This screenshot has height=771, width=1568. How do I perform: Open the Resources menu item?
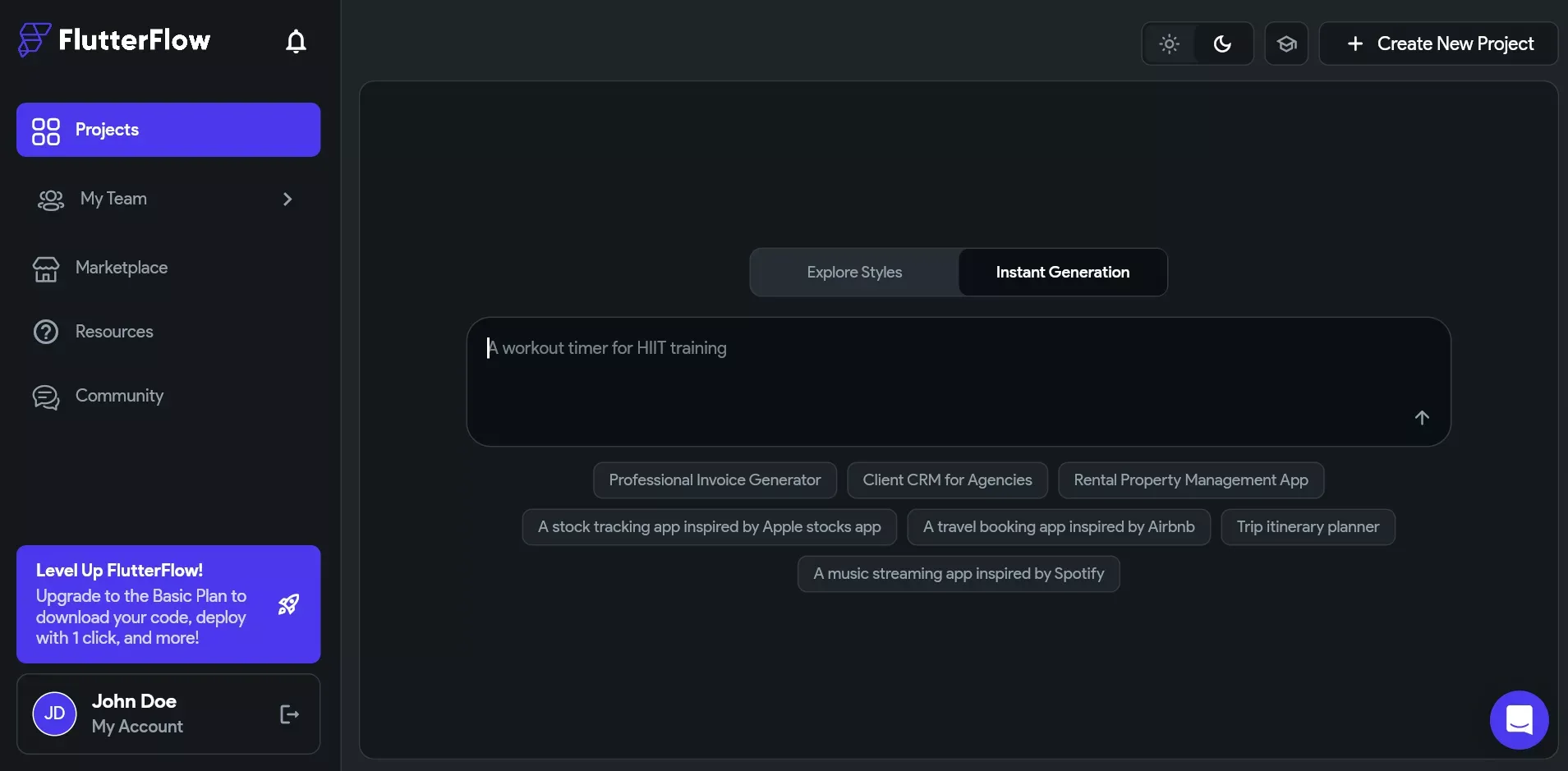click(168, 332)
